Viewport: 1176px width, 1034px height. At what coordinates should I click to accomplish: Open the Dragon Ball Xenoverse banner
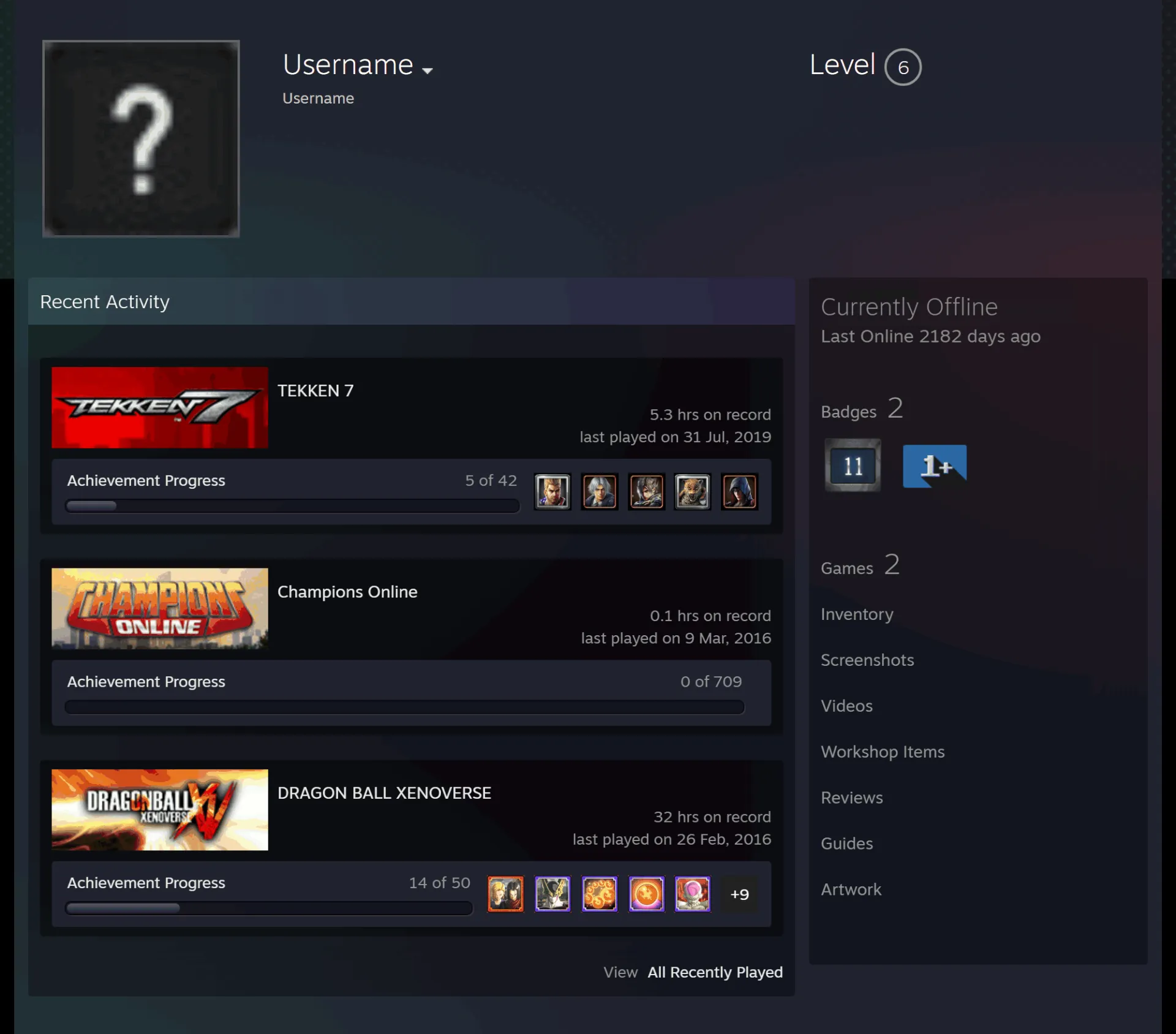(x=160, y=810)
